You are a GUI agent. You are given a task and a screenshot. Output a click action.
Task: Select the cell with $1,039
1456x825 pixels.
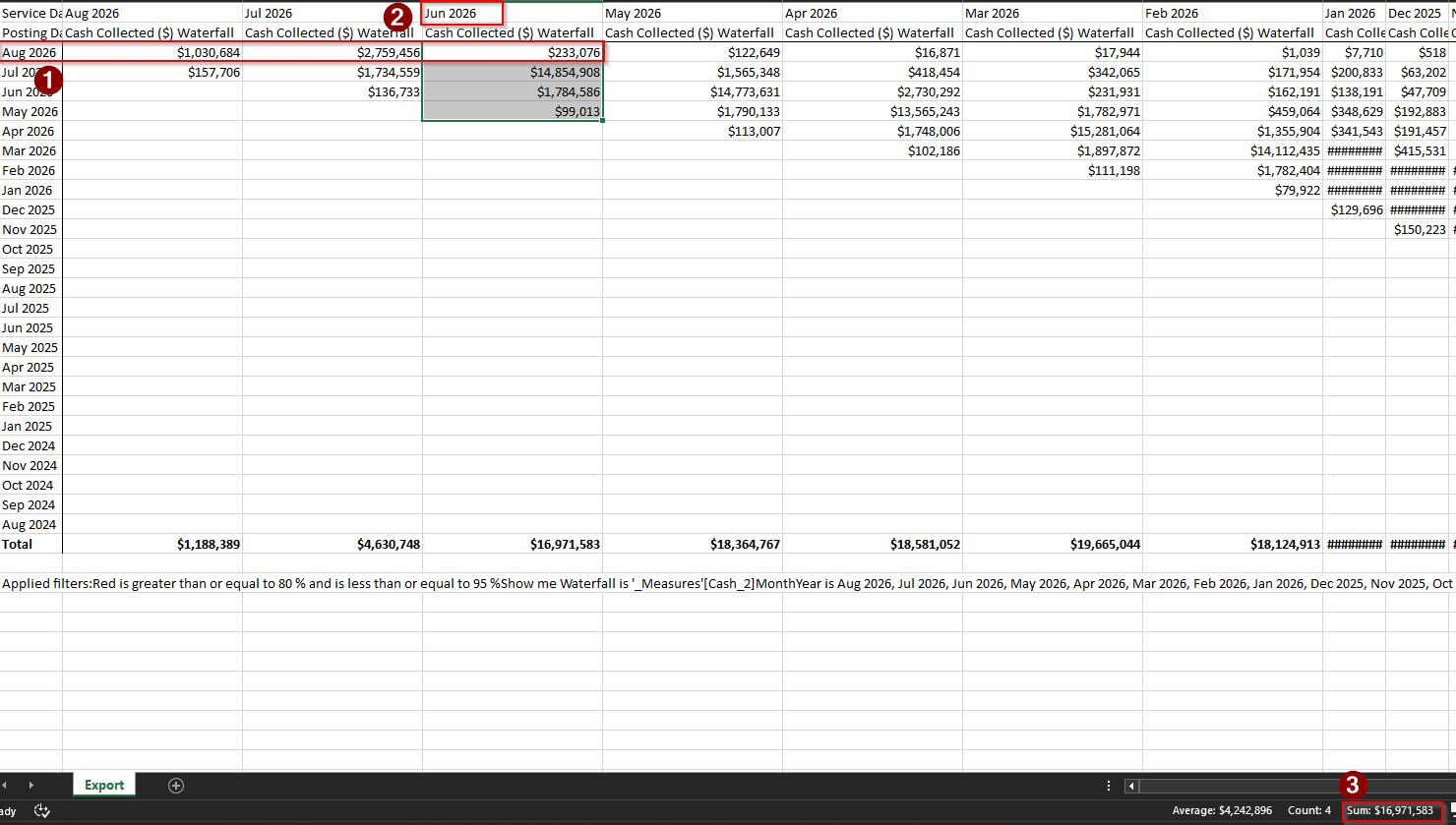1233,52
